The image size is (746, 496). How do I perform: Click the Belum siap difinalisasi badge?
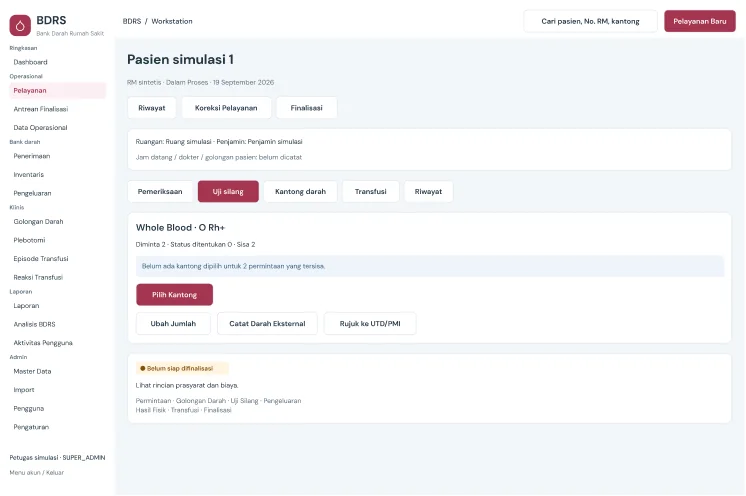pyautogui.click(x=182, y=369)
